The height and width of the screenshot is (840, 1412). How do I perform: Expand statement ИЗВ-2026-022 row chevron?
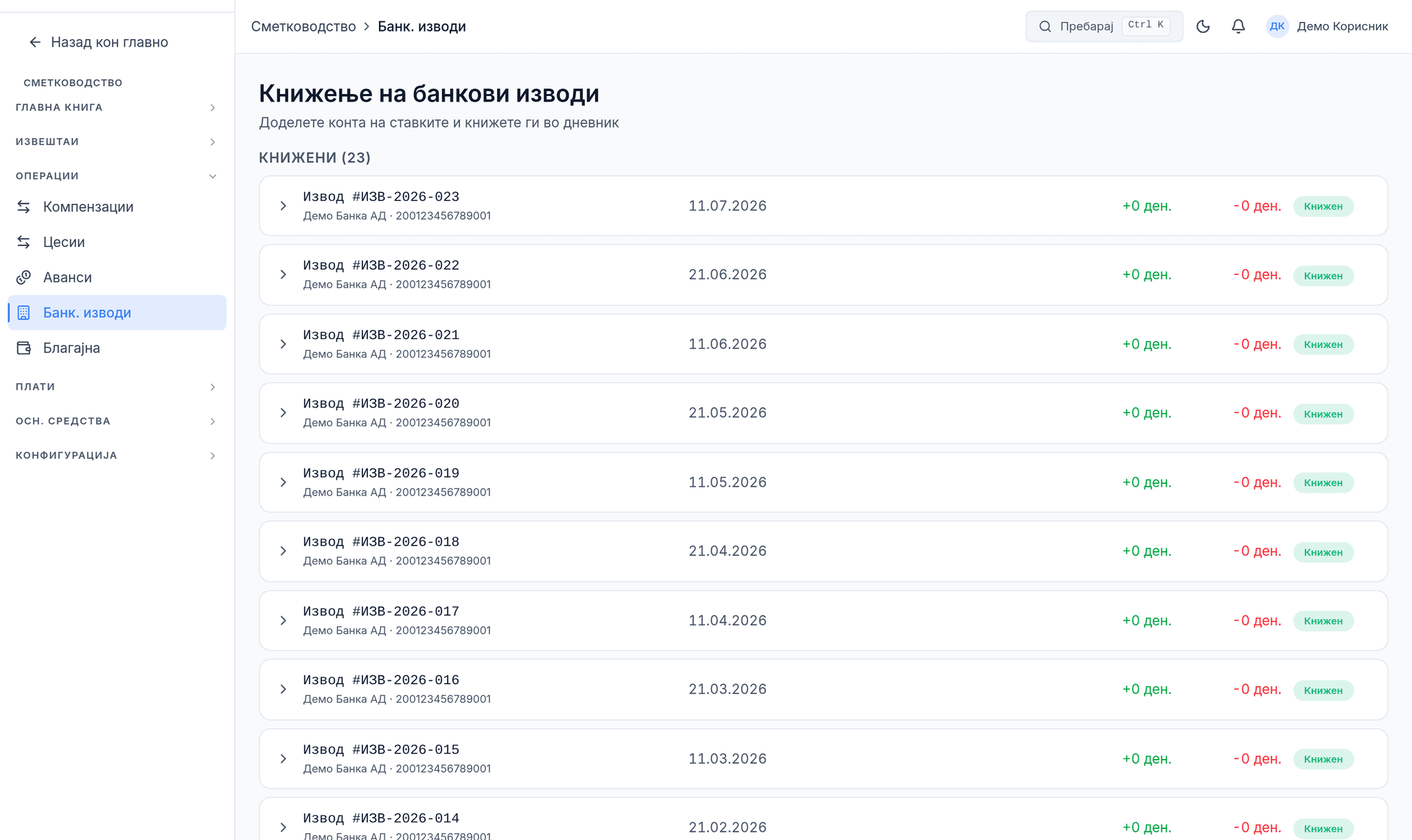283,275
